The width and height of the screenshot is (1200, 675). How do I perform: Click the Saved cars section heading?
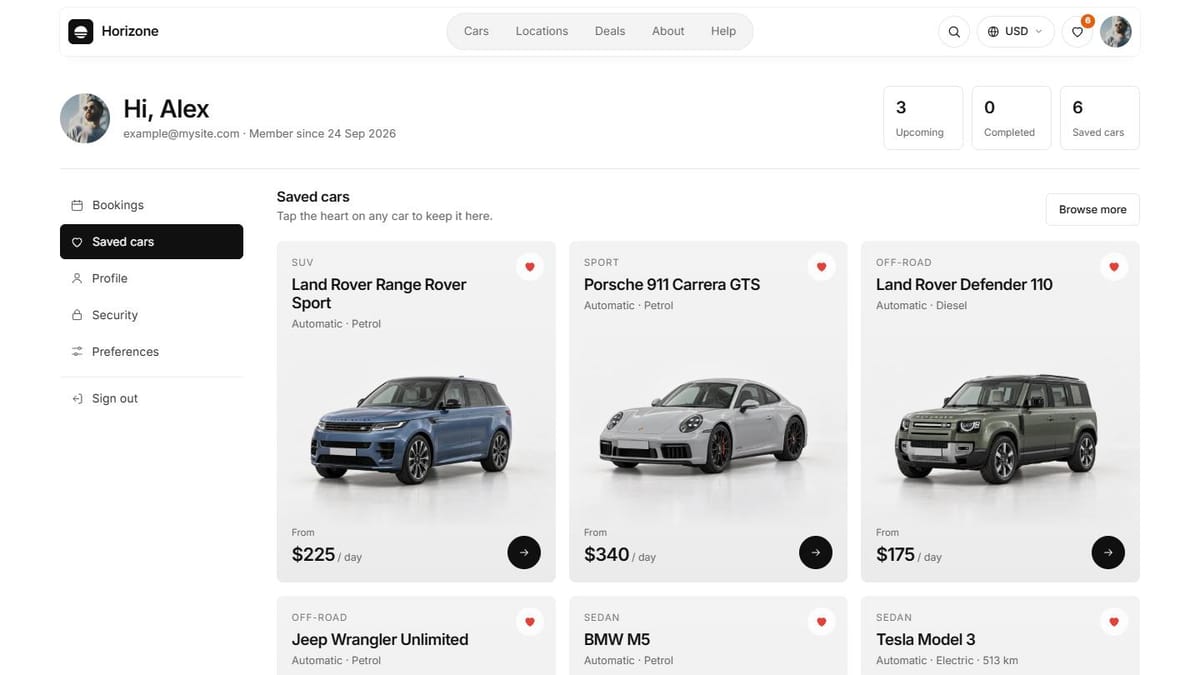tap(313, 197)
